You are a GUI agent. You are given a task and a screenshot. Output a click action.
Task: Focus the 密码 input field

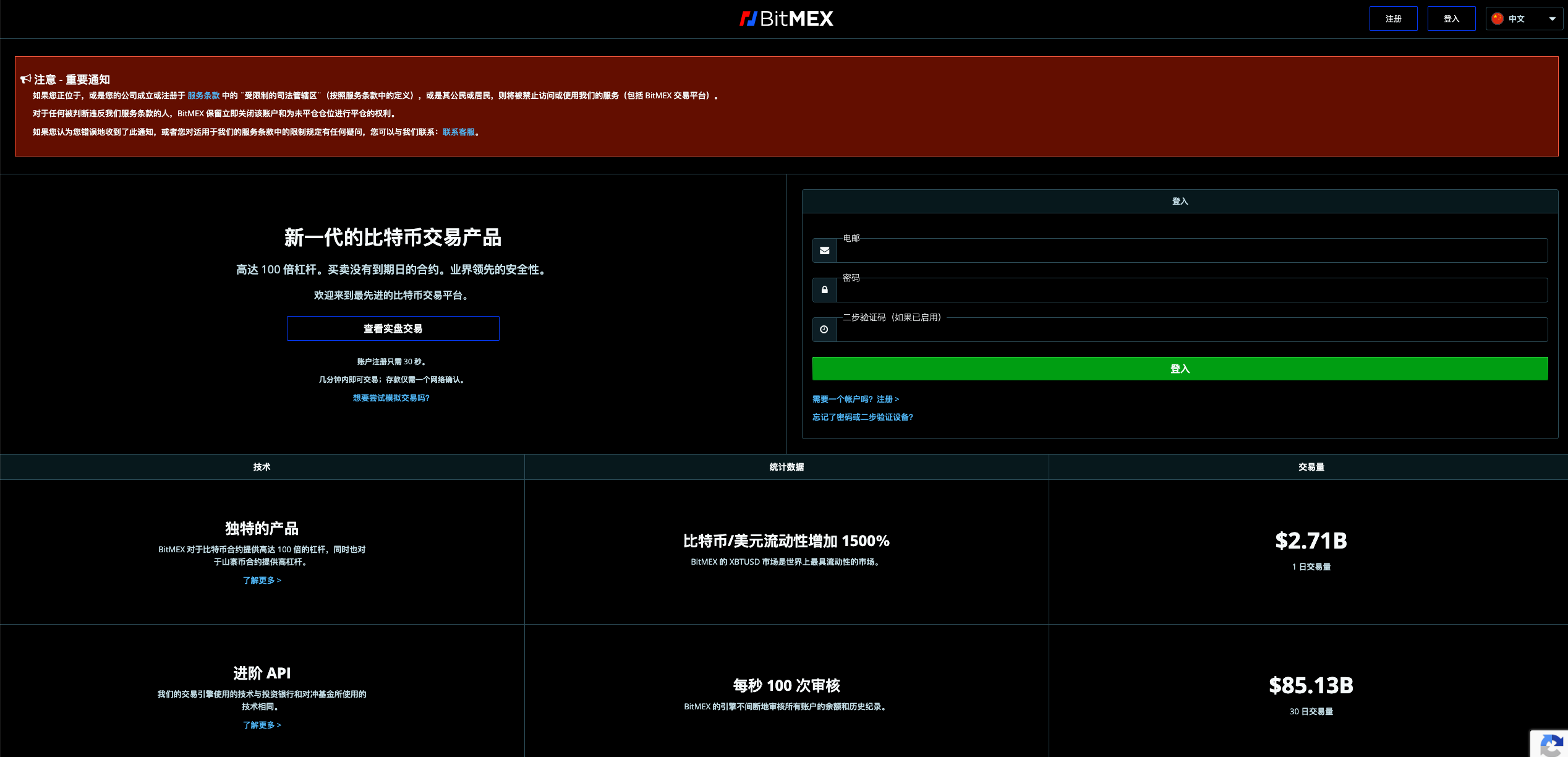pyautogui.click(x=1192, y=290)
